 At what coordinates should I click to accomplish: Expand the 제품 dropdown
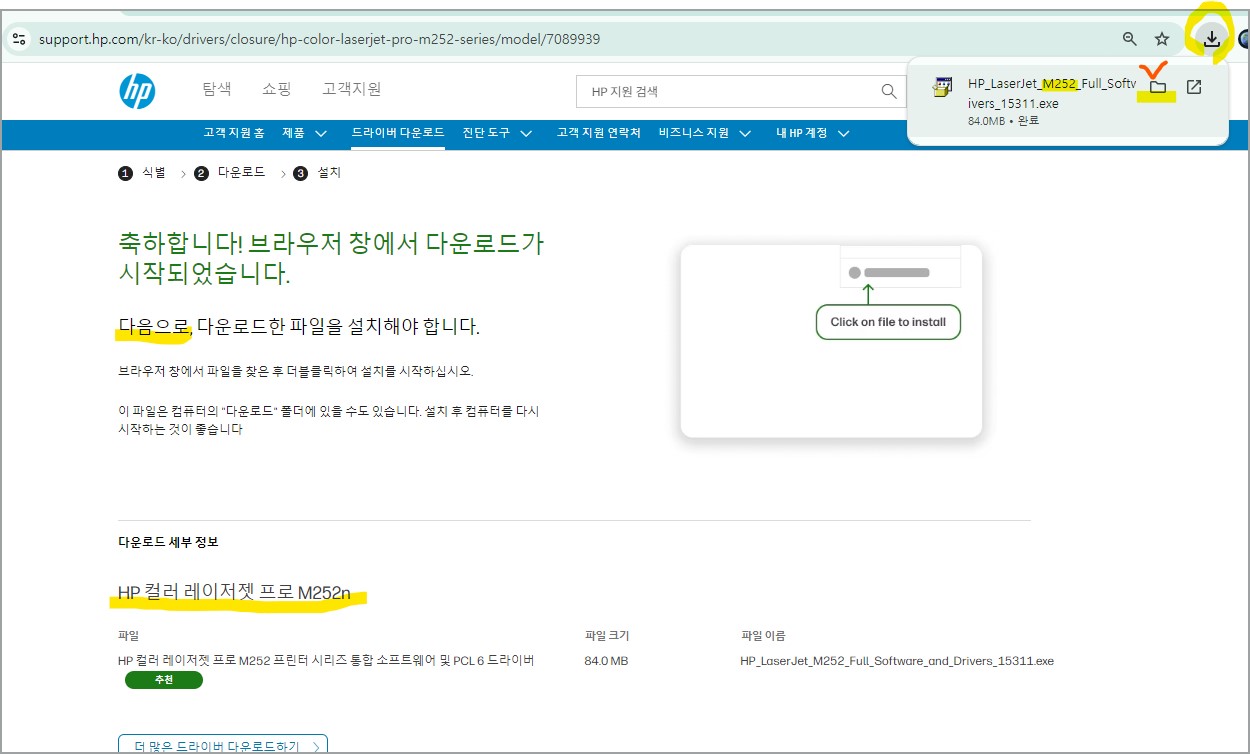pos(305,133)
